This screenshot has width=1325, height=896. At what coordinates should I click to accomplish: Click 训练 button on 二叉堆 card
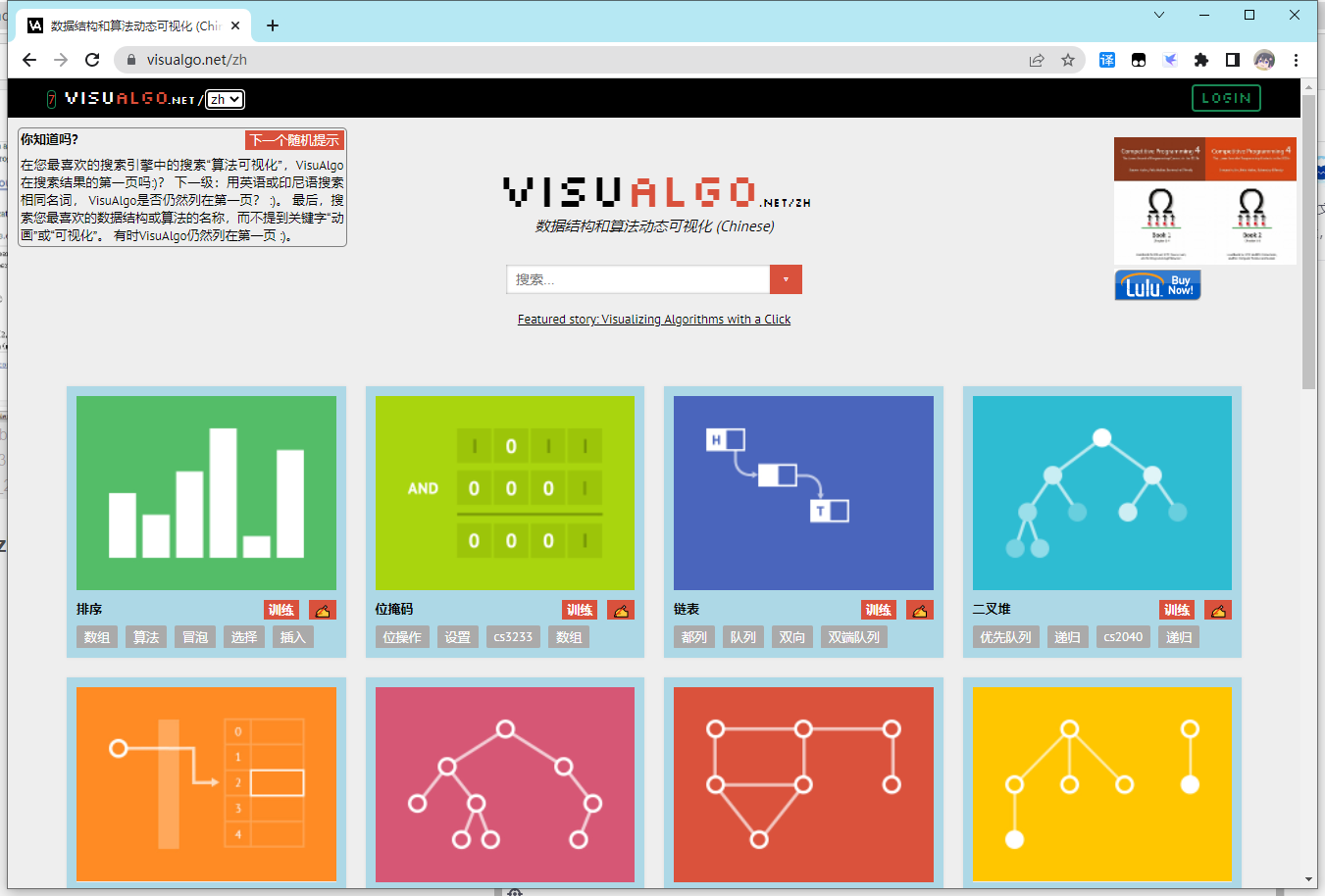(x=1177, y=610)
